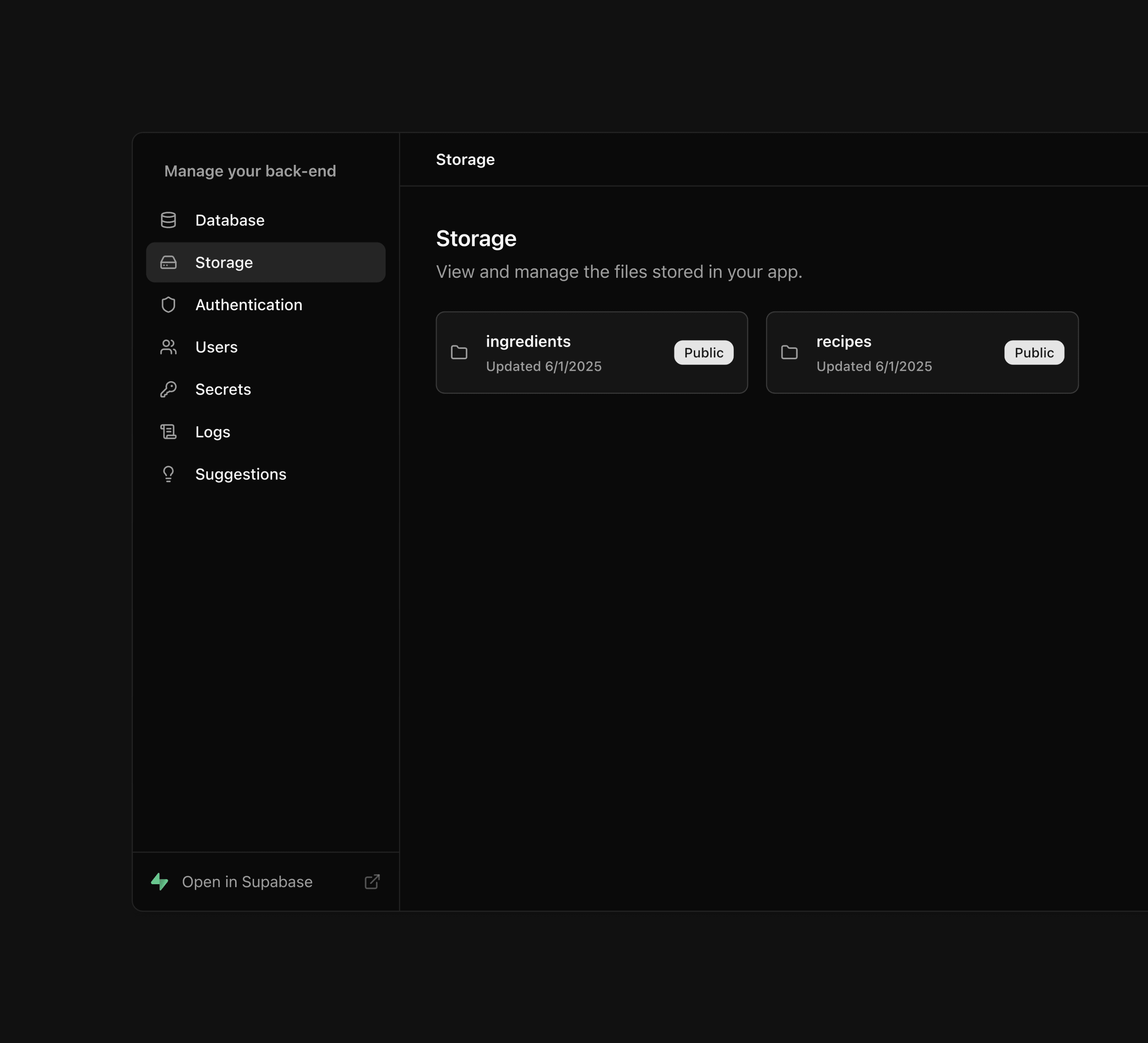Viewport: 1148px width, 1043px height.
Task: Click the Logs scroll icon
Action: point(168,432)
